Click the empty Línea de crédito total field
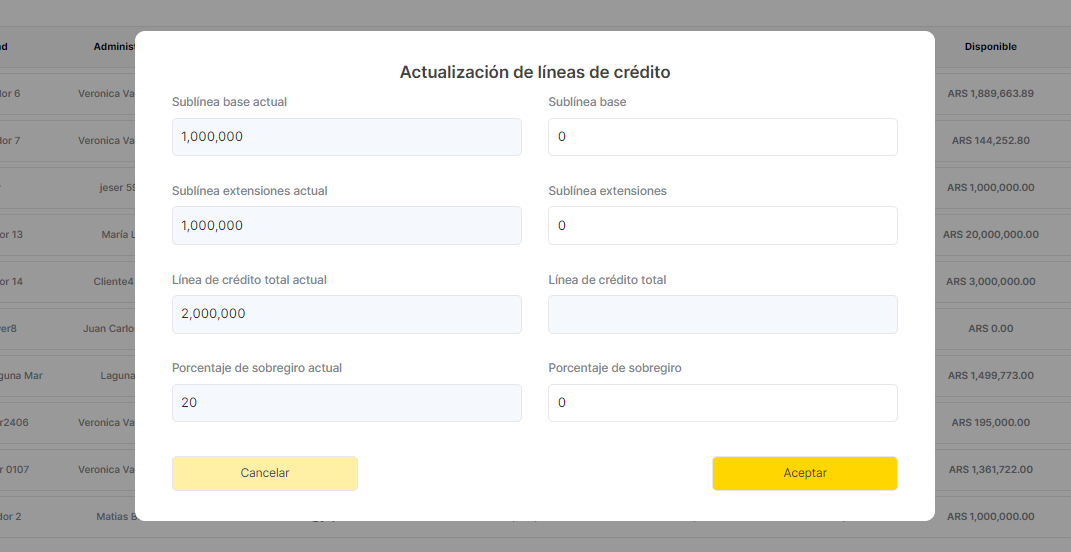Image resolution: width=1071 pixels, height=552 pixels. (x=722, y=314)
